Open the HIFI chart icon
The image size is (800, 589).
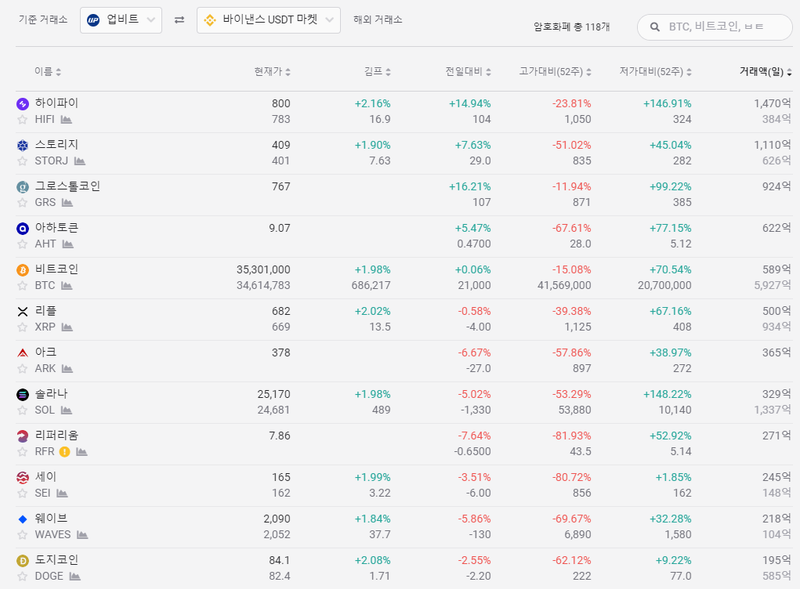click(66, 119)
